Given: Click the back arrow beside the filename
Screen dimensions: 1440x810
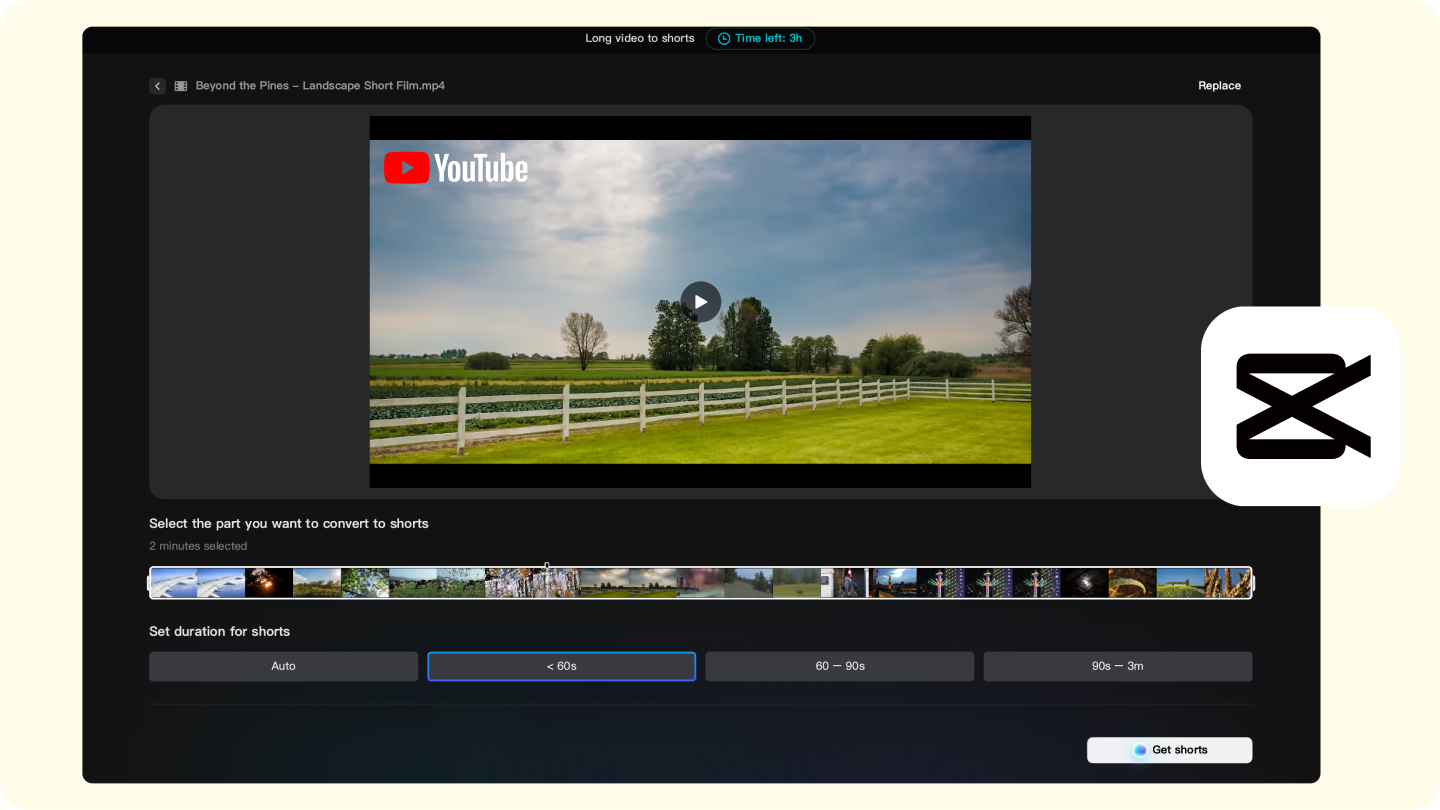Looking at the screenshot, I should (x=157, y=86).
